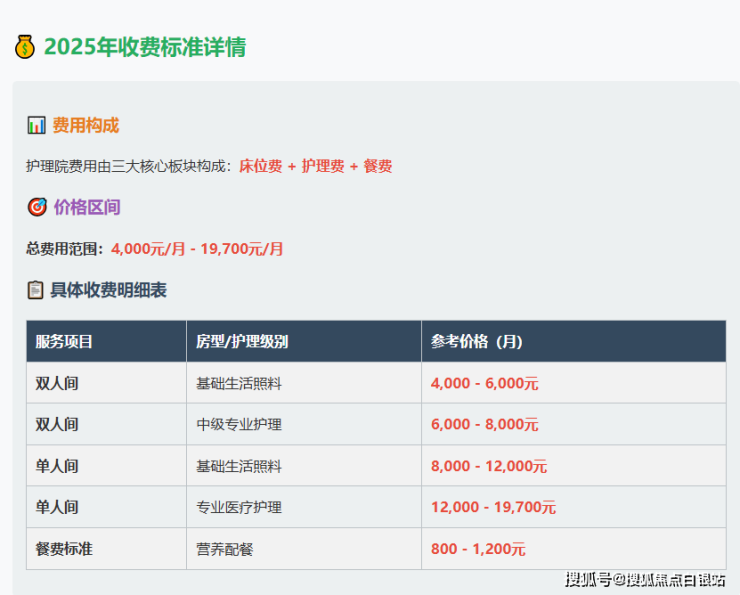
Task: Click the bar chart icon beside 费用构成
Action: tap(36, 125)
